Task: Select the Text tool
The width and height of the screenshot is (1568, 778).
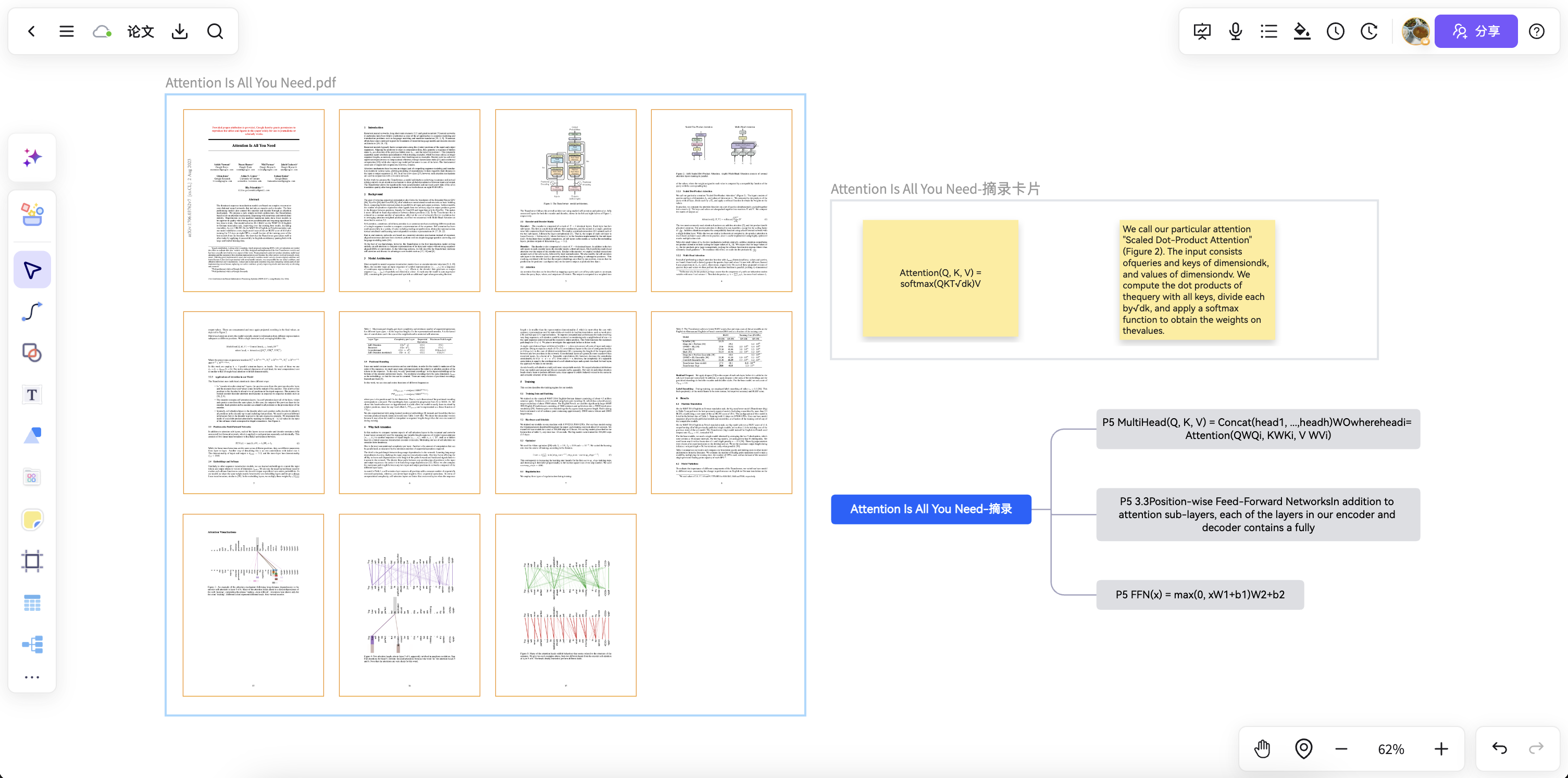Action: (32, 395)
